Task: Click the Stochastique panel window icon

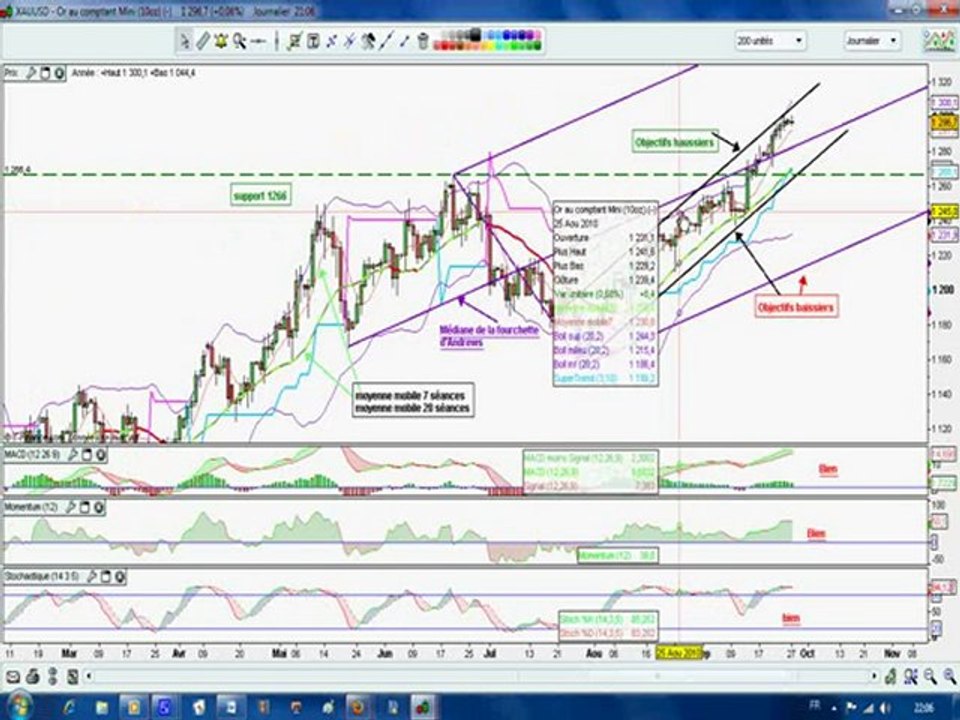Action: 106,577
